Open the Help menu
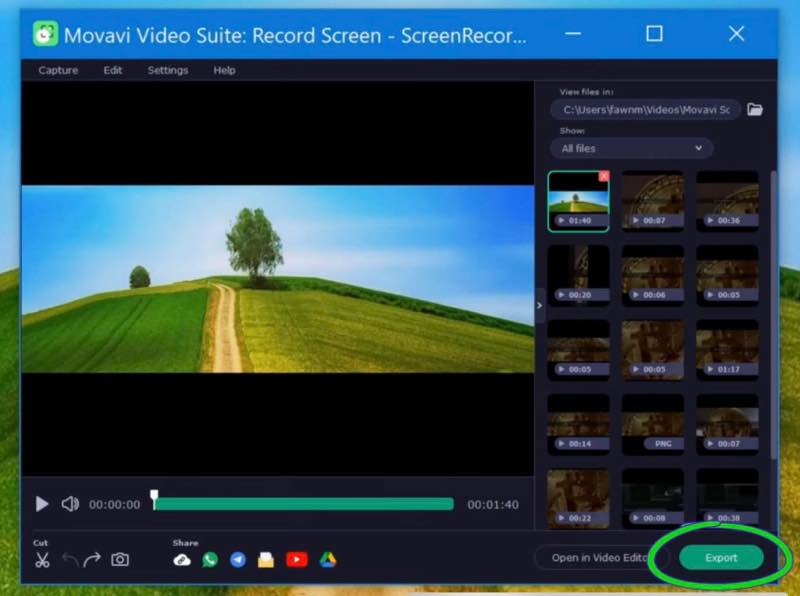 [x=224, y=70]
